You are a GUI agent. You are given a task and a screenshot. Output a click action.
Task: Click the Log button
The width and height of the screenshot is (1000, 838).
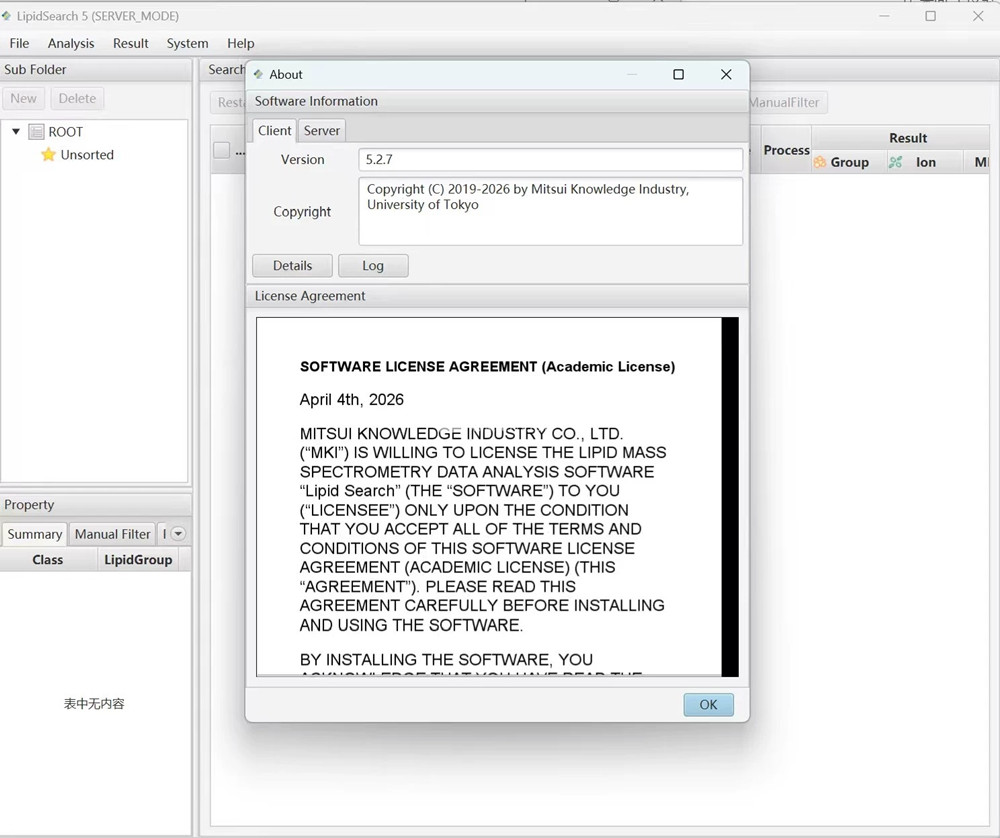373,265
